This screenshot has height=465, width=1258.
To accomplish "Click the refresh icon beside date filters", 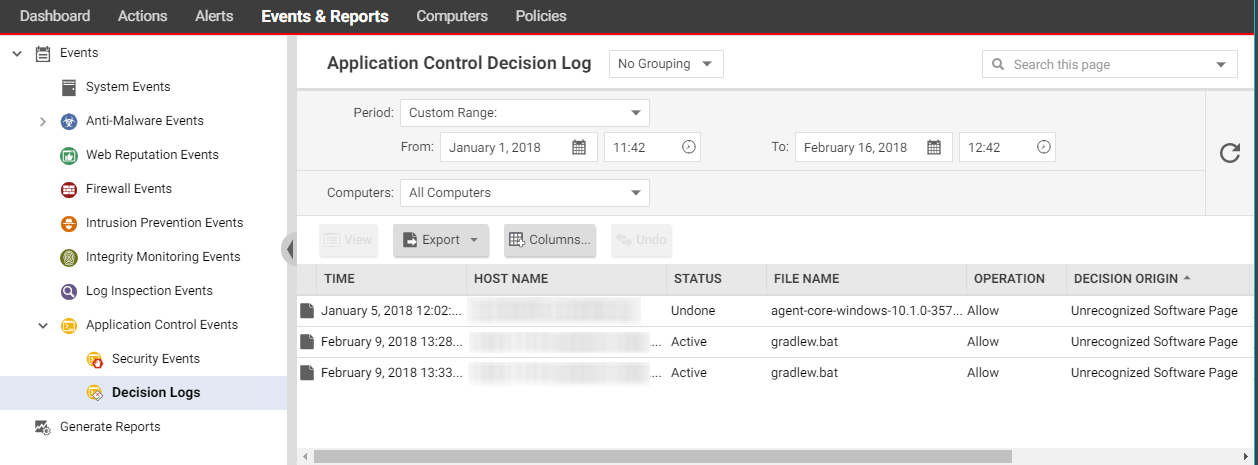I will 1230,153.
